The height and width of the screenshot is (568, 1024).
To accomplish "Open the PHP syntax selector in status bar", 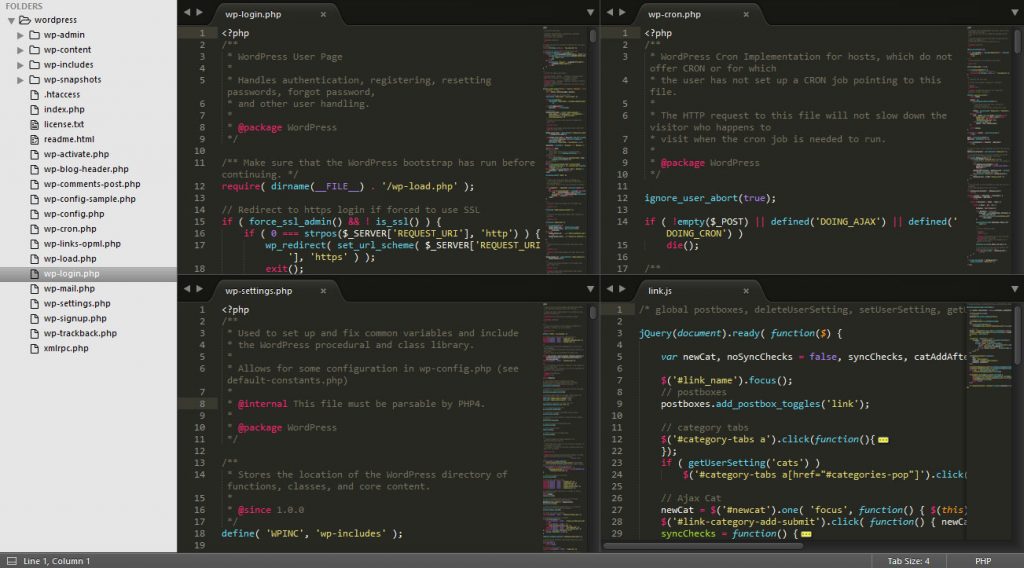I will (x=983, y=561).
